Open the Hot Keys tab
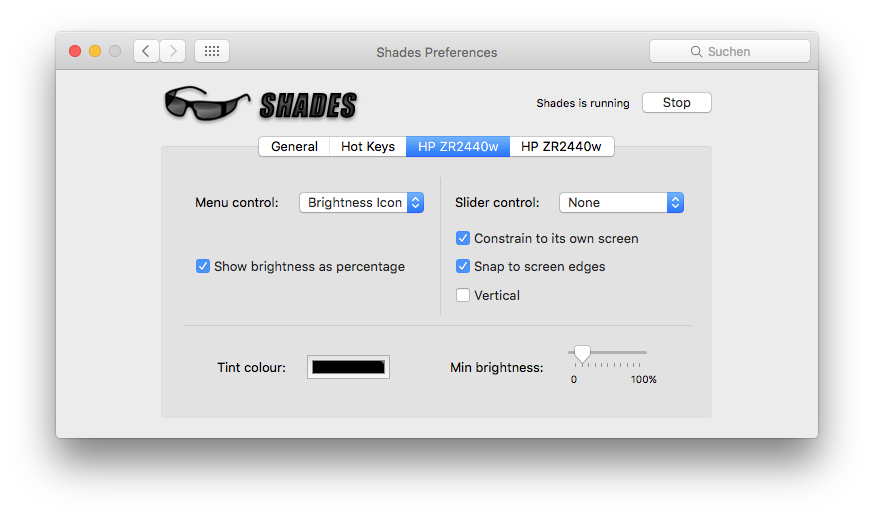 [368, 147]
